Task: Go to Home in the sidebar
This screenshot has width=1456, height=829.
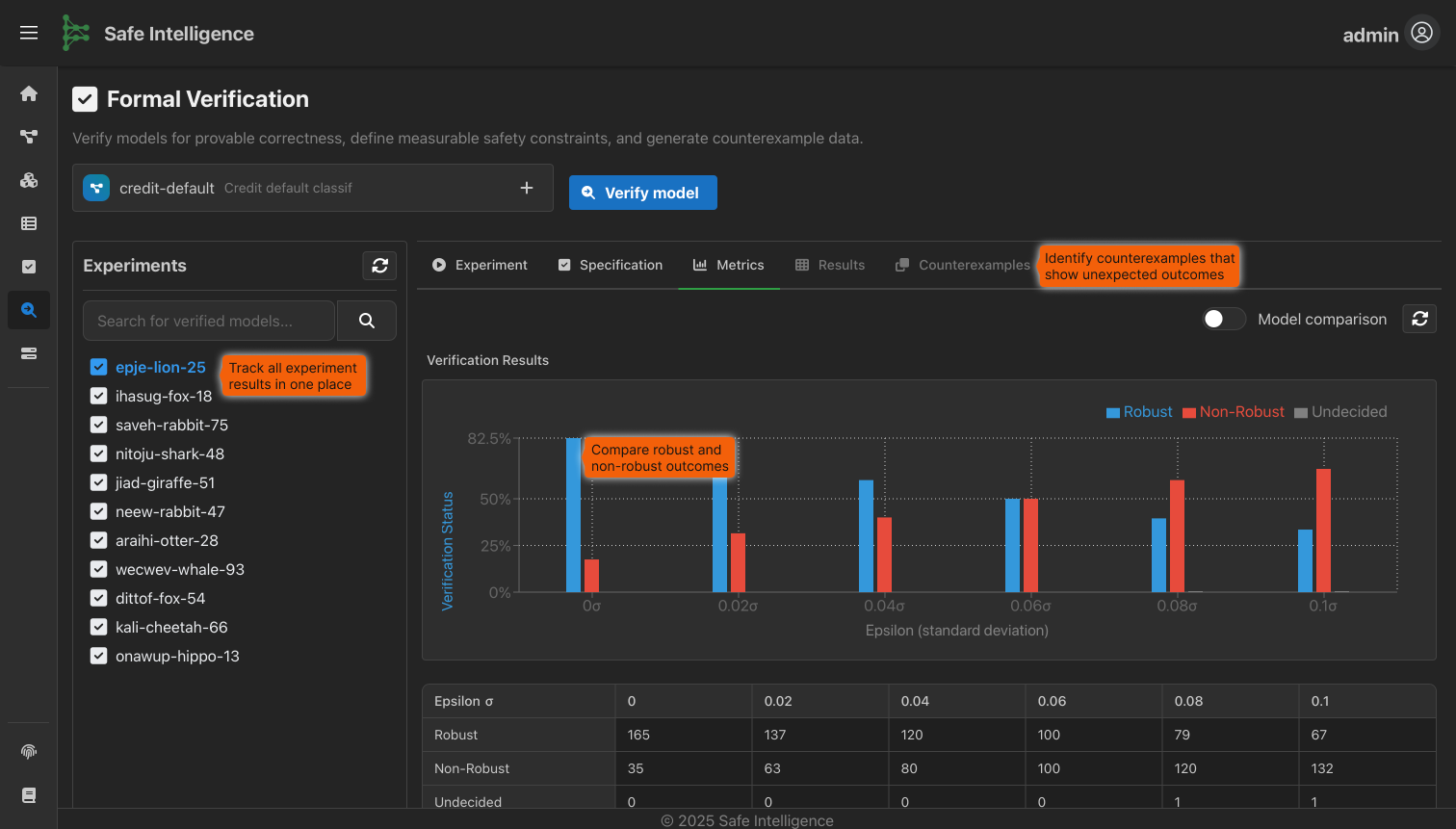Action: pos(29,93)
